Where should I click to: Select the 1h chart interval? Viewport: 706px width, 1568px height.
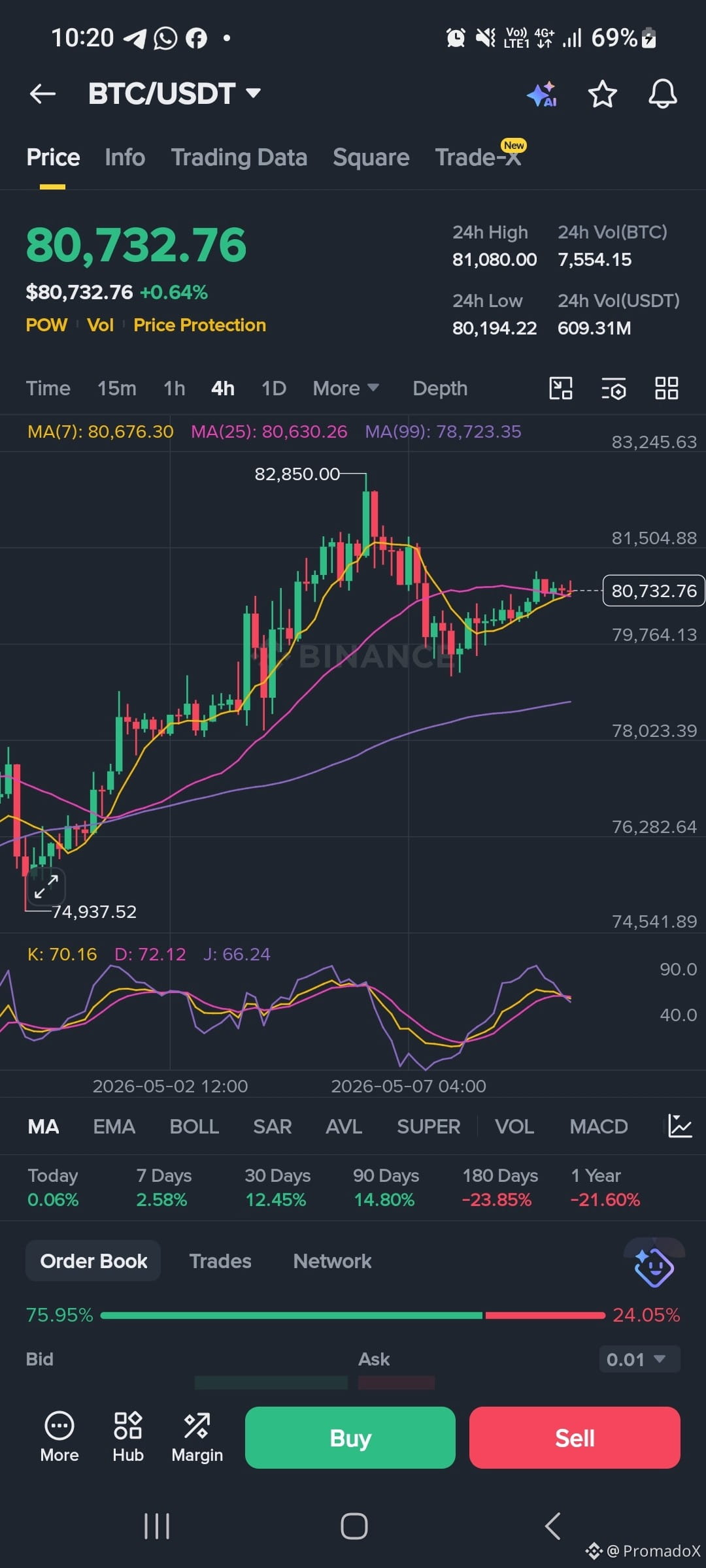175,388
